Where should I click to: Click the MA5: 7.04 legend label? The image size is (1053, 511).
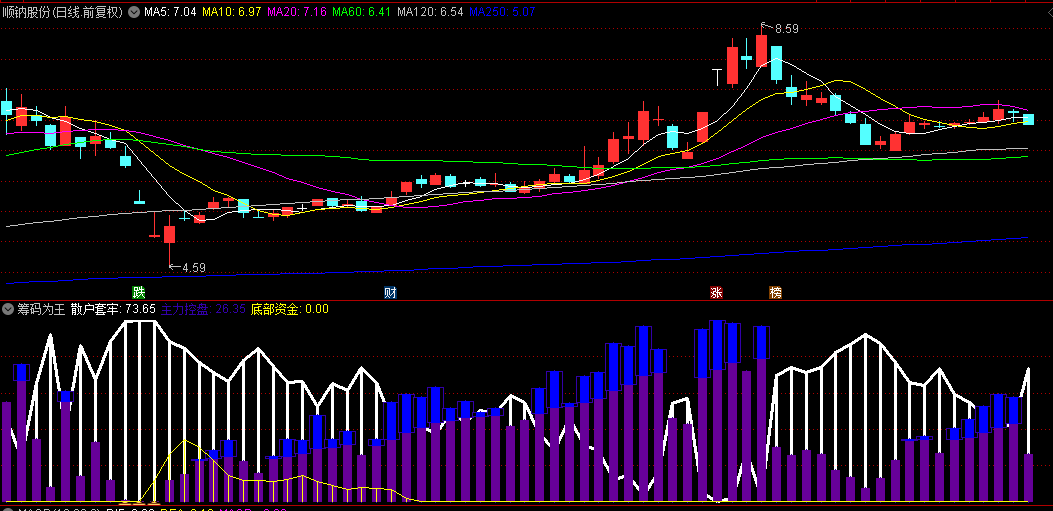[x=170, y=11]
